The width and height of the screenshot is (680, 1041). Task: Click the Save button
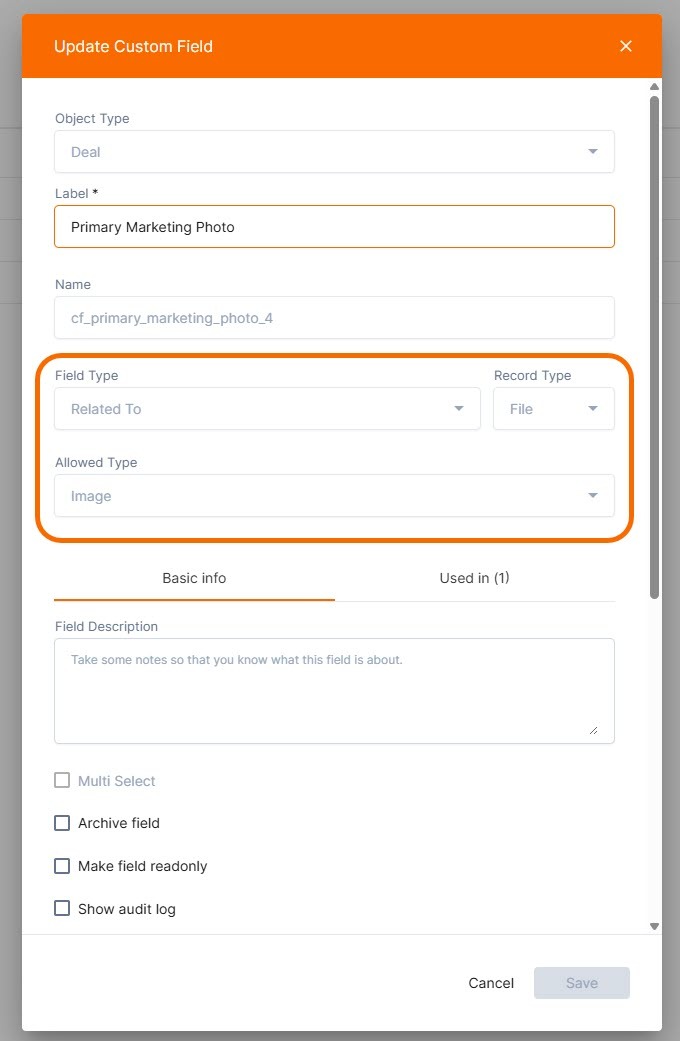pos(581,983)
